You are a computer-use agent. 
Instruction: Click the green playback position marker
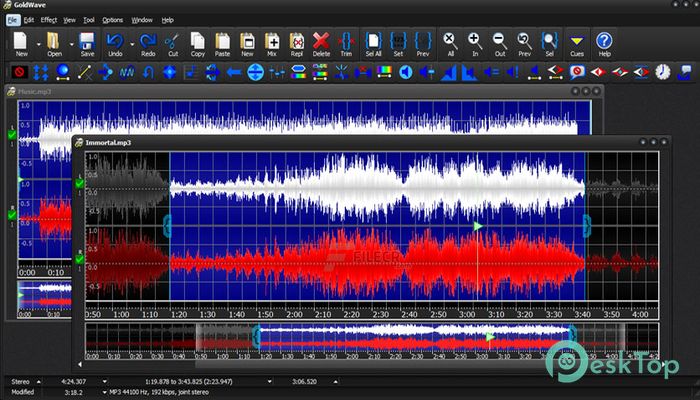point(478,226)
